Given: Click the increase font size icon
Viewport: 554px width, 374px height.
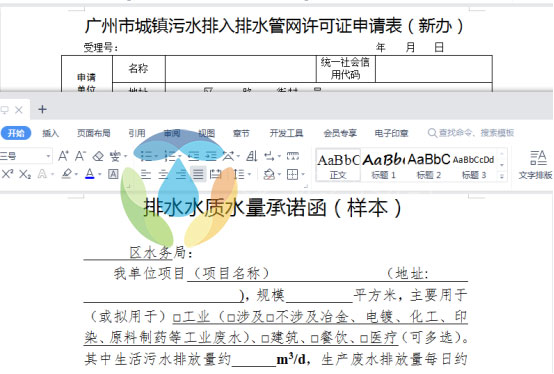Looking at the screenshot, I should click(x=63, y=156).
